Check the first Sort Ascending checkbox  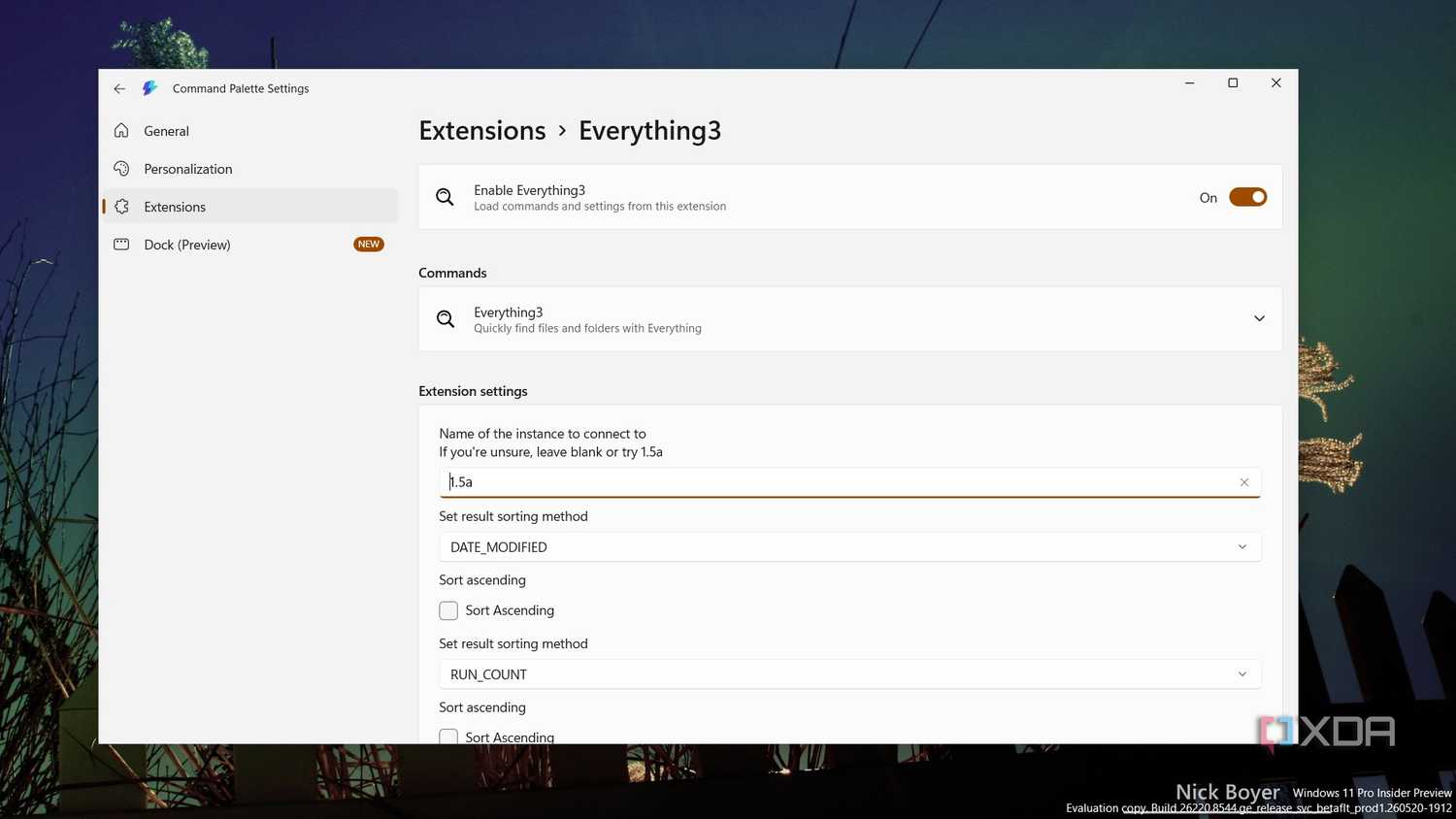tap(448, 610)
